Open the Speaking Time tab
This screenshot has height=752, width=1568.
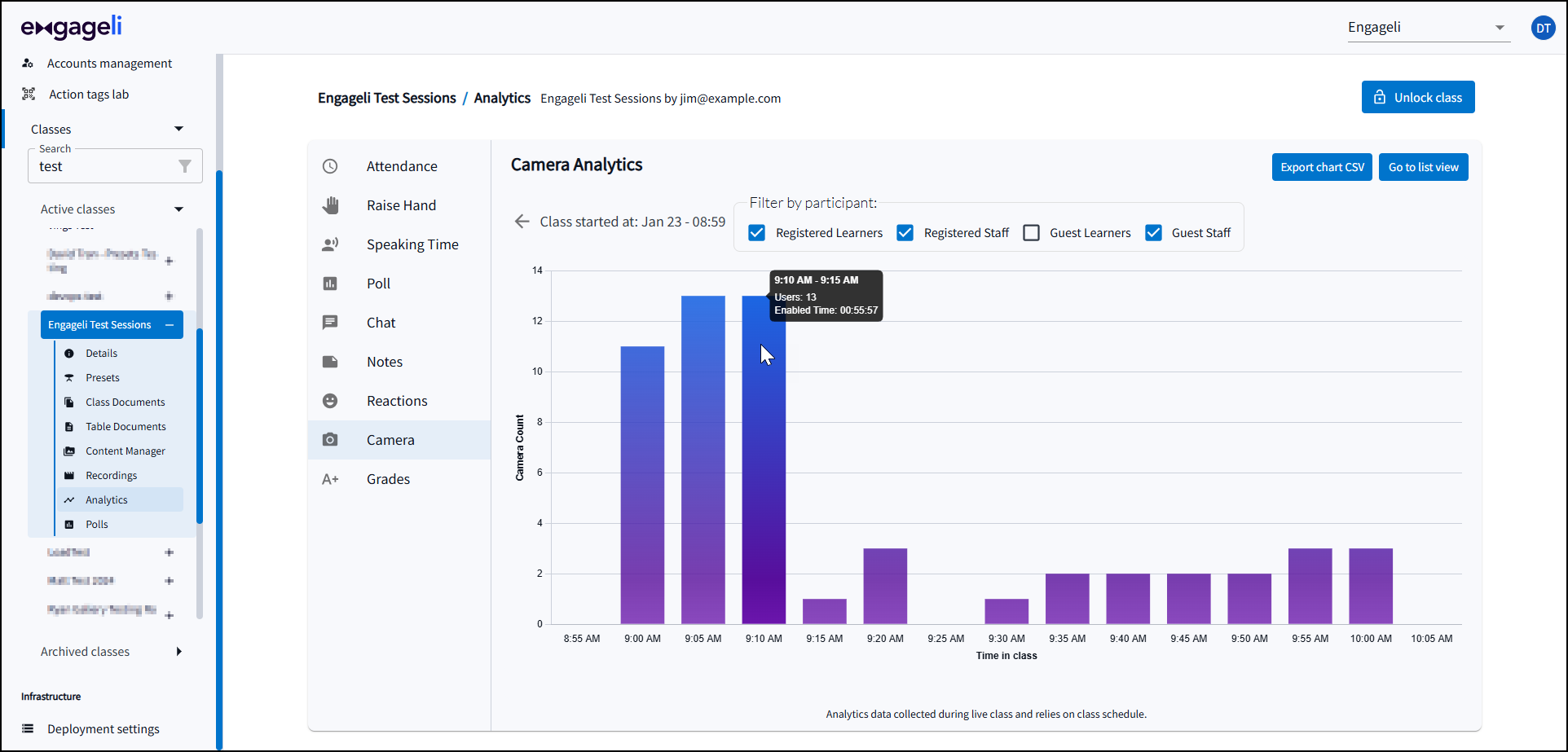click(x=399, y=244)
